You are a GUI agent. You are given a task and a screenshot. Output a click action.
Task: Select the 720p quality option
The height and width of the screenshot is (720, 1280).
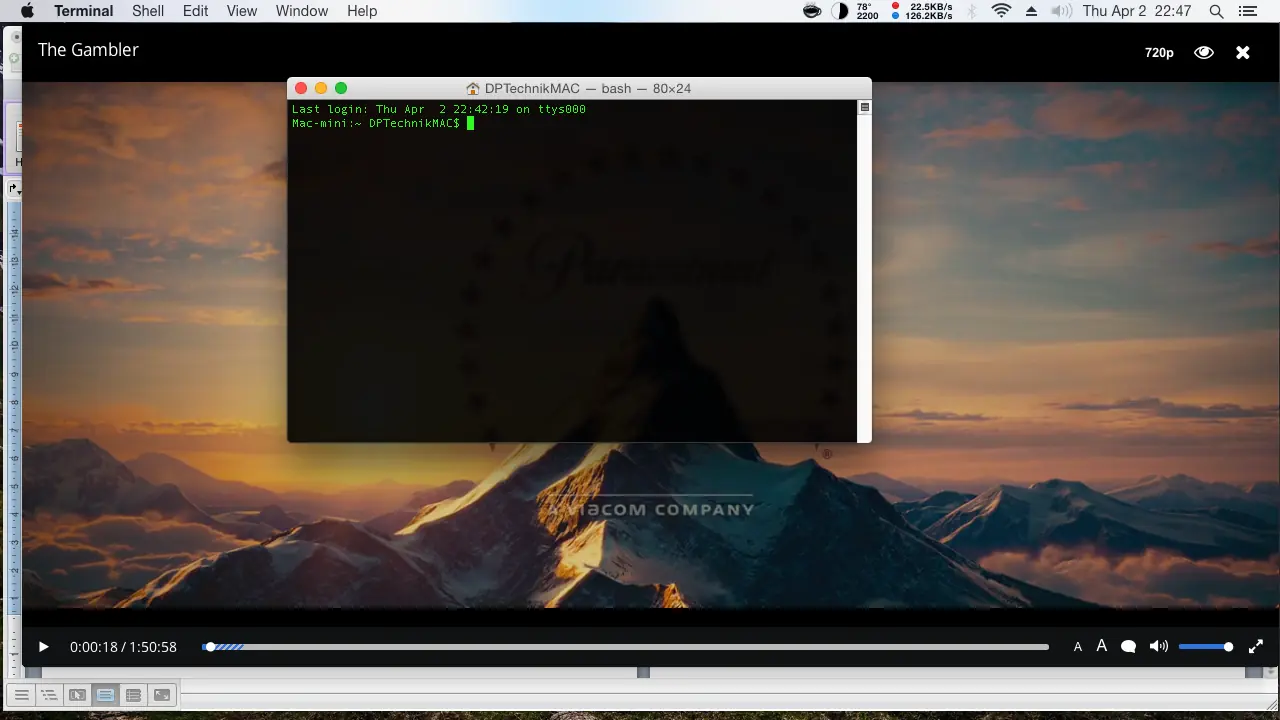pos(1159,52)
